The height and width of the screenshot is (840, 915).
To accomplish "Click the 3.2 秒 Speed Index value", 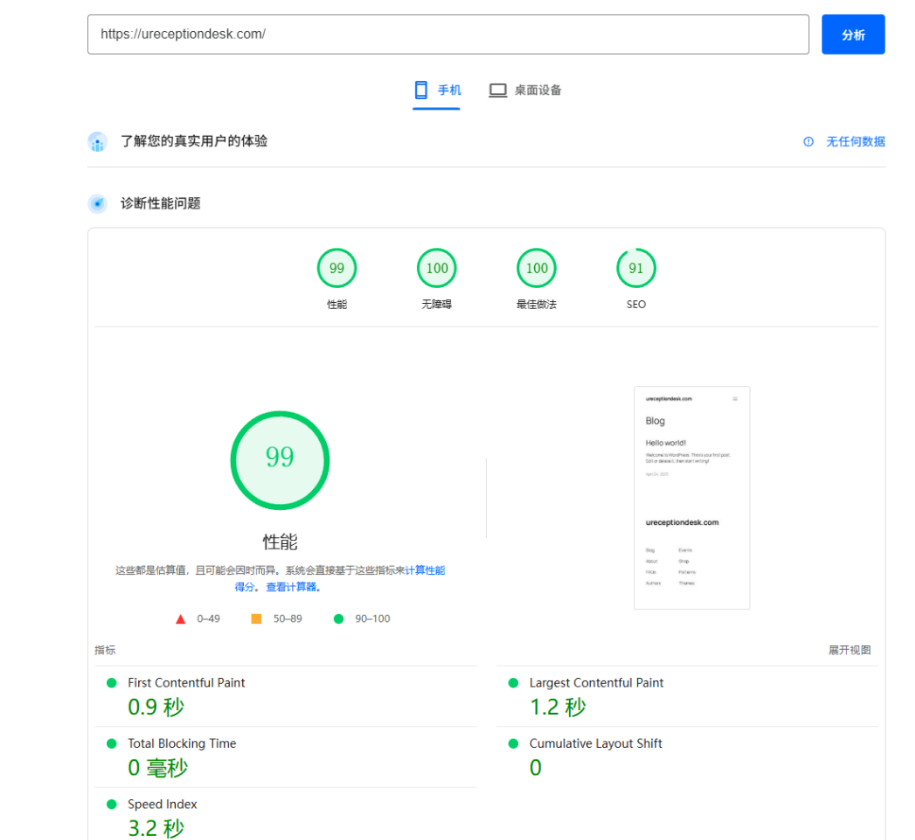I will tap(156, 828).
